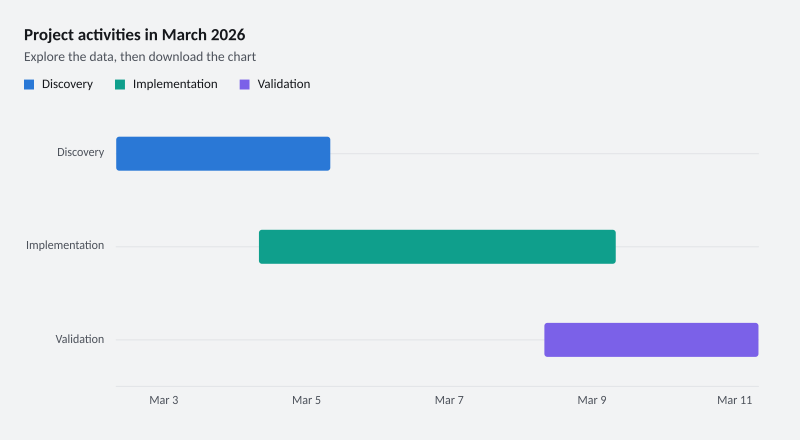The image size is (800, 440).
Task: Click the Validation row axis label
Action: point(80,339)
